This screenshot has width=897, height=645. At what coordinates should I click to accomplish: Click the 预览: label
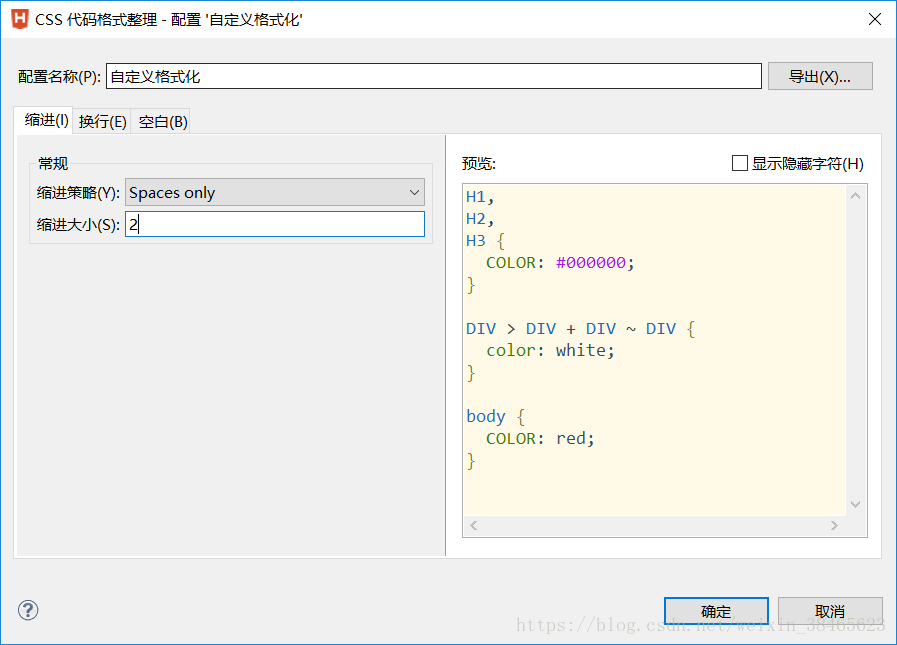[479, 164]
